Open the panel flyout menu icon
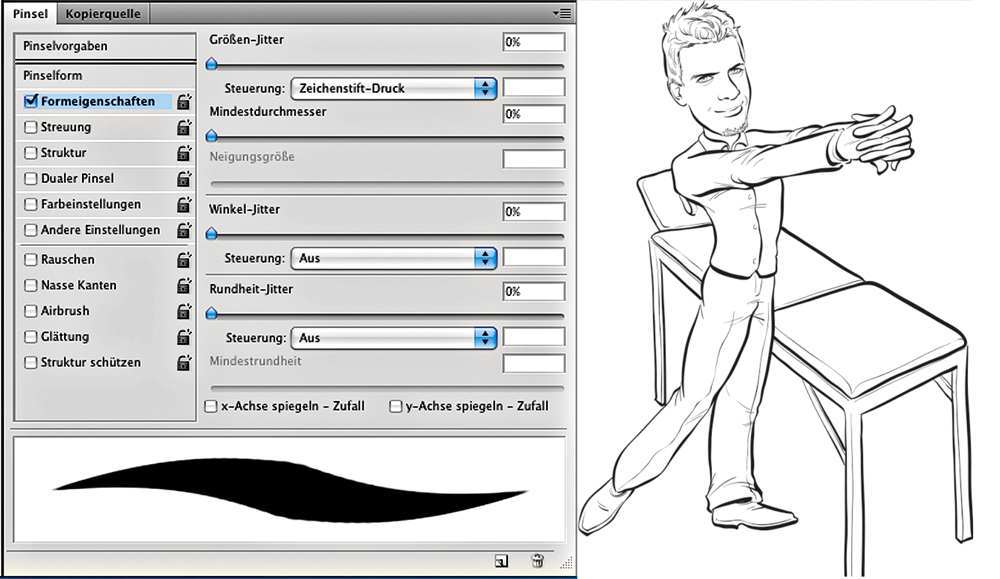The height and width of the screenshot is (579, 1000). 562,13
